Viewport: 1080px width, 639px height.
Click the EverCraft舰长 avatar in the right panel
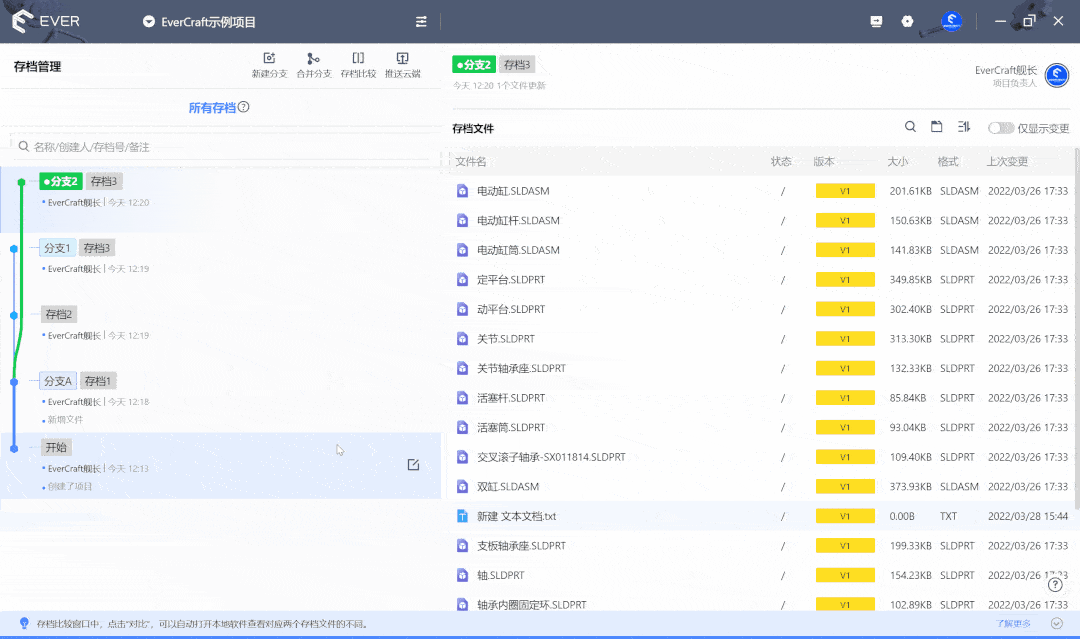[1057, 75]
